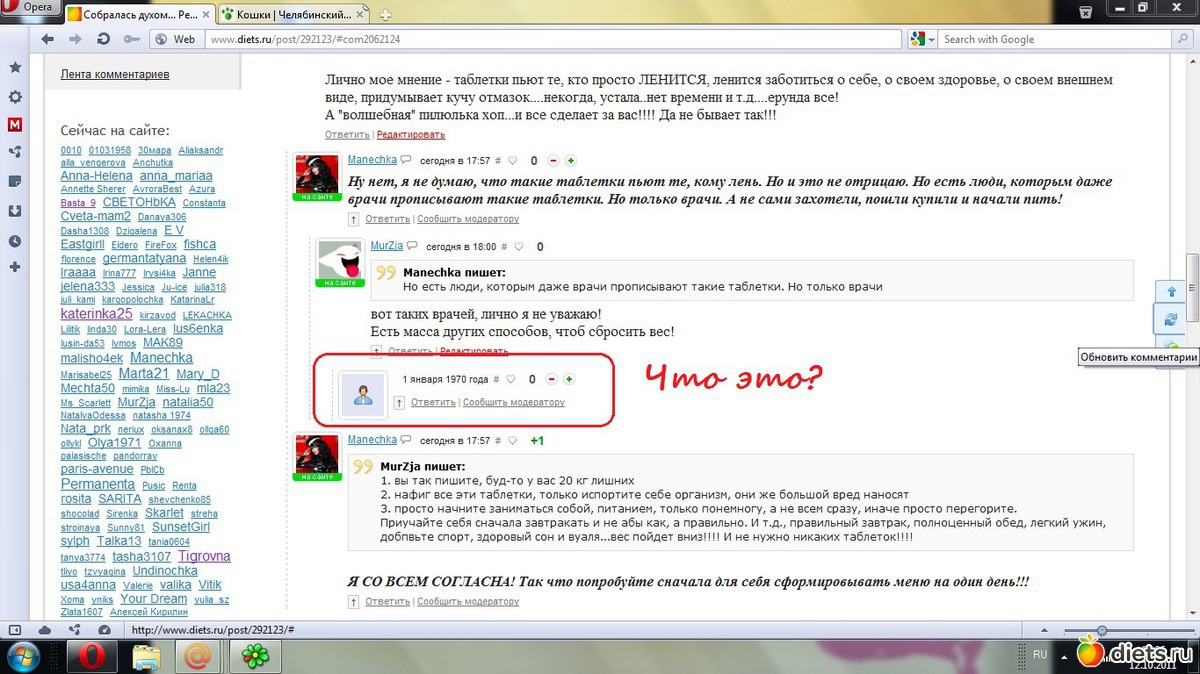Click the scroll-up arrow widget on right edge
1200x674 pixels.
[1171, 291]
